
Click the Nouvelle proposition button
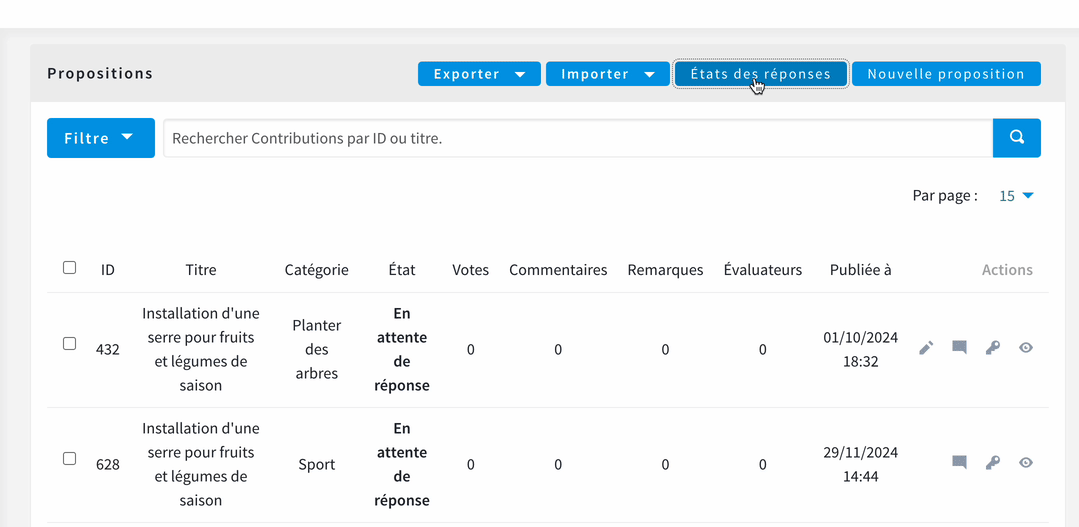(946, 74)
